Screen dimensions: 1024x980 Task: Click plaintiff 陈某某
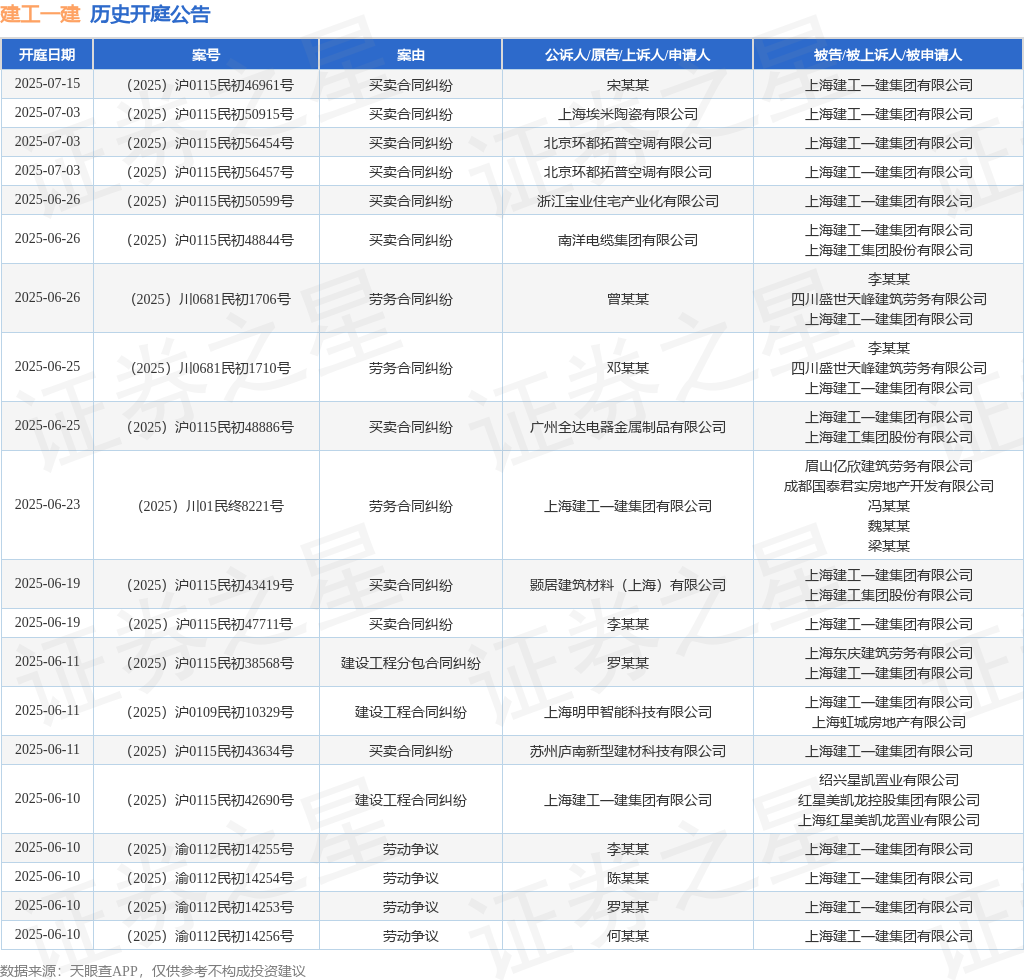coord(628,878)
